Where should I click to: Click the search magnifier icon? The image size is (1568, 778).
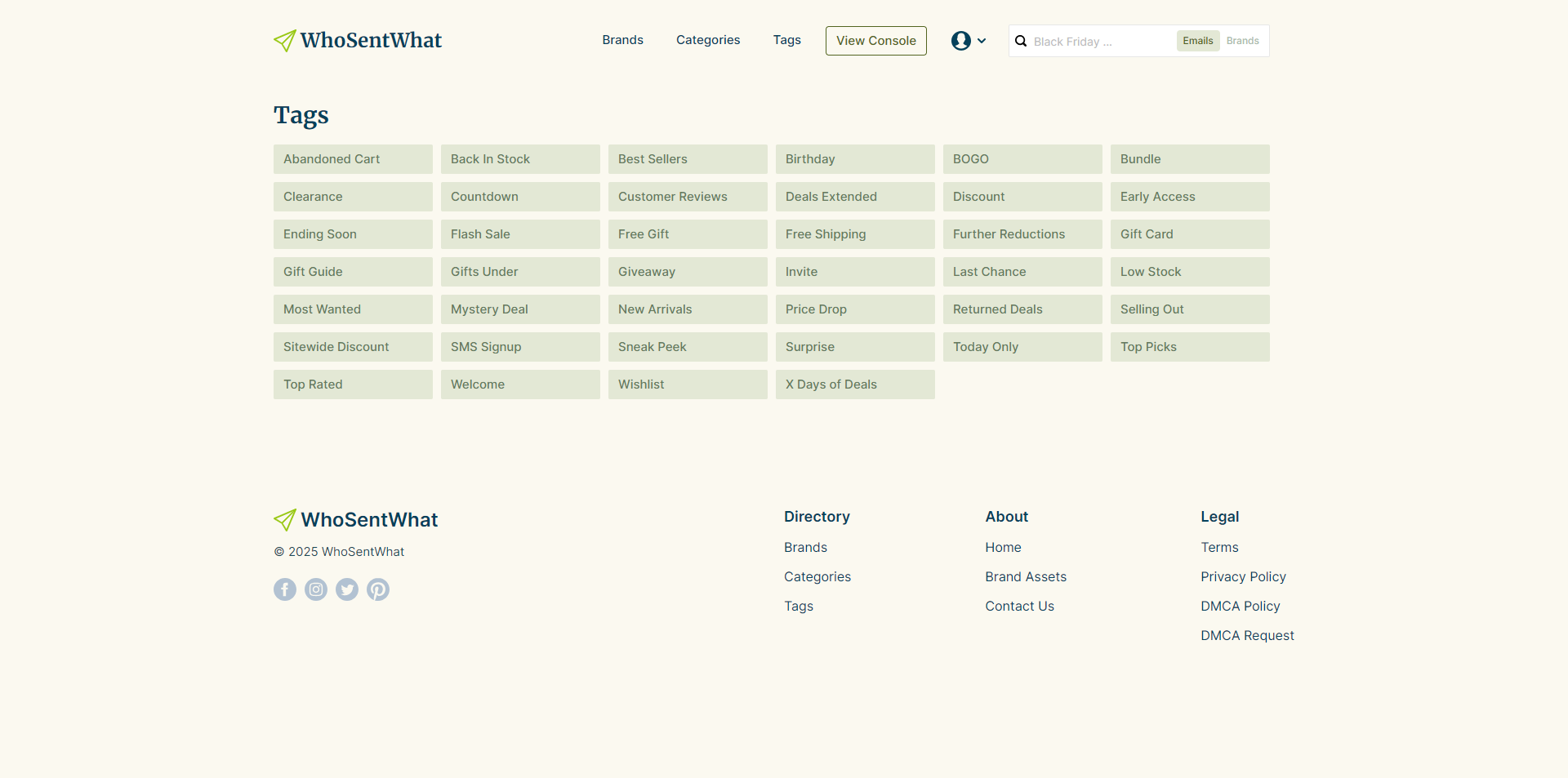(1021, 41)
